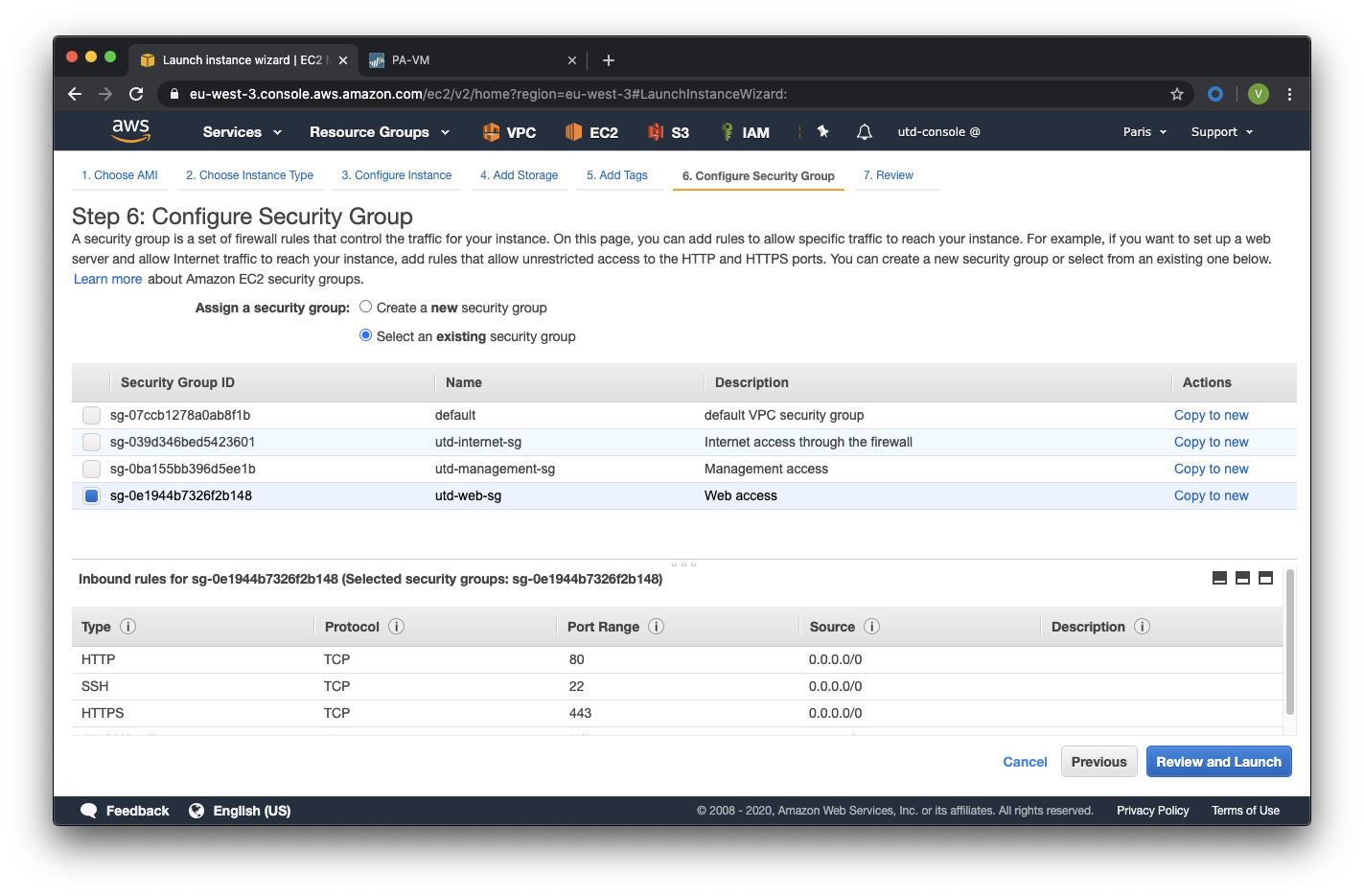Open the EC2 service shortcut
1364x896 pixels.
(591, 132)
